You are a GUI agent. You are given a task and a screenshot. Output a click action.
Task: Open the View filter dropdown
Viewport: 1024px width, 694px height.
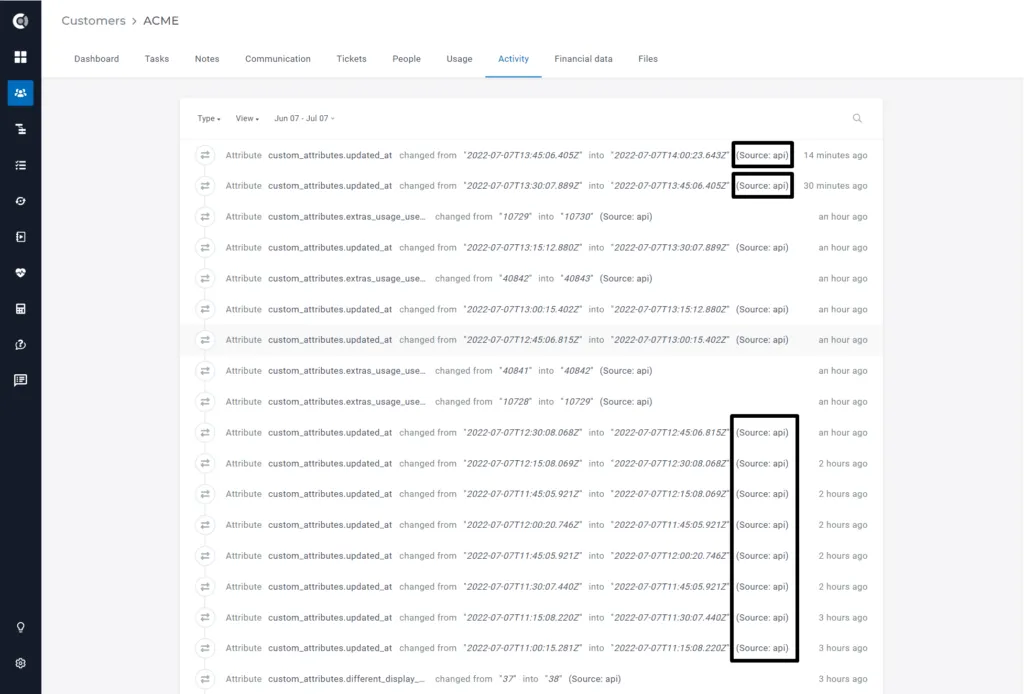(x=247, y=118)
